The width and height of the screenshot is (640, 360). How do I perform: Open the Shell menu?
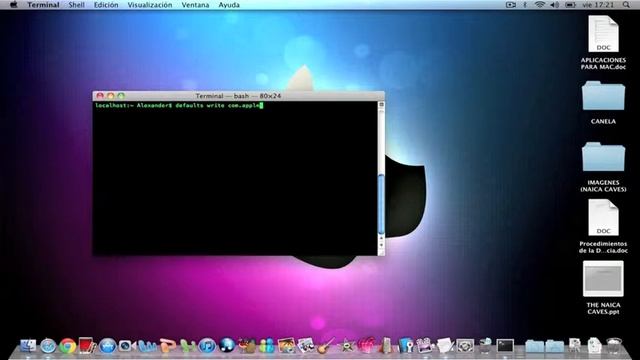click(x=76, y=5)
